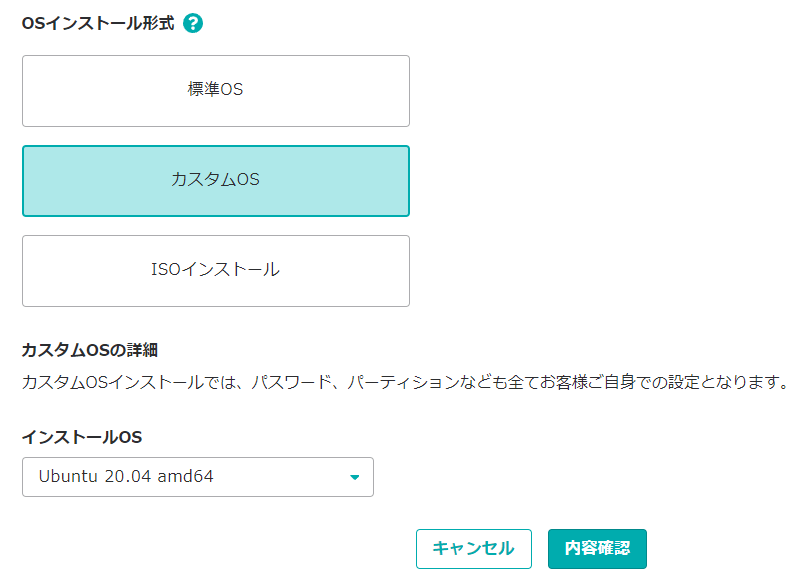Click the カスタムOSの詳細 heading
810x582 pixels.
[x=90, y=350]
